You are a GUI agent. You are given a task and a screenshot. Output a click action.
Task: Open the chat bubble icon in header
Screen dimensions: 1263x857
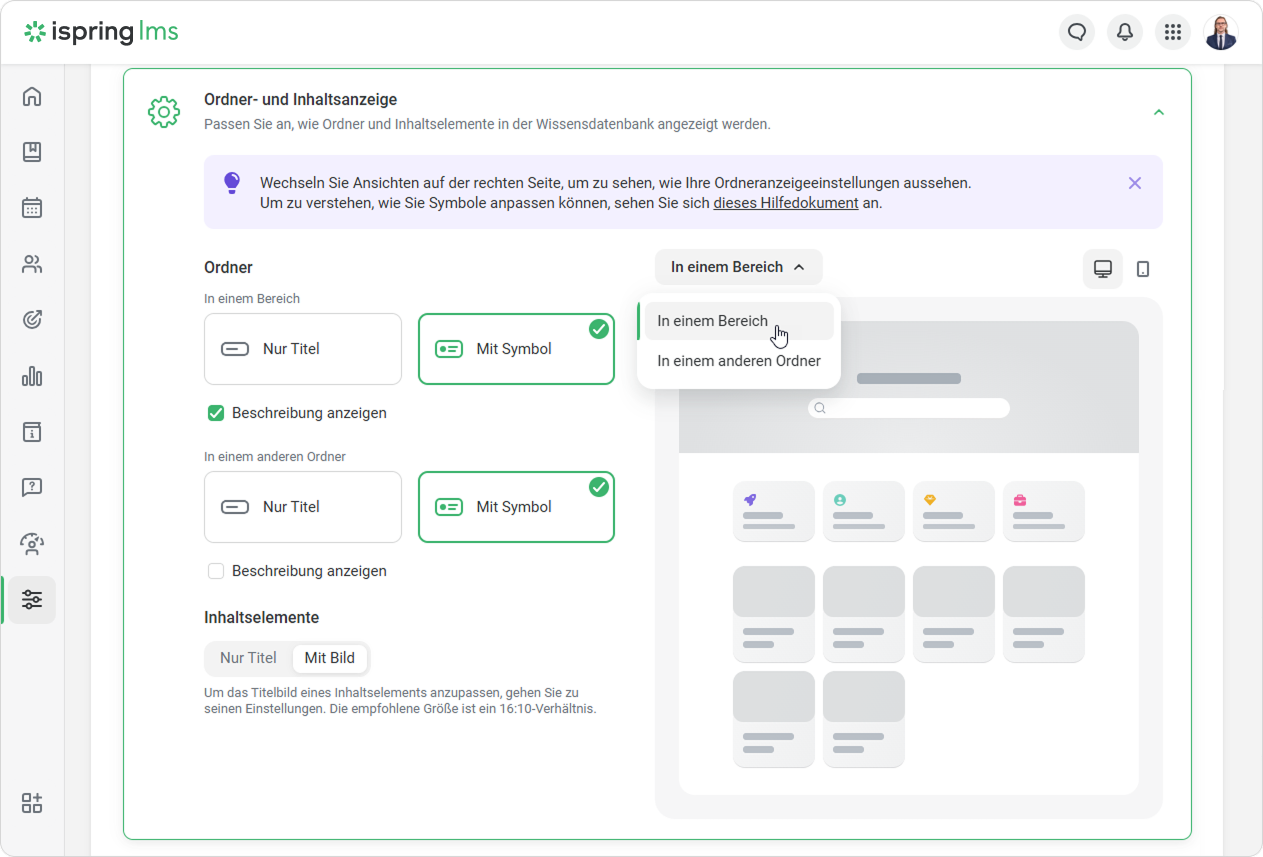click(x=1077, y=32)
